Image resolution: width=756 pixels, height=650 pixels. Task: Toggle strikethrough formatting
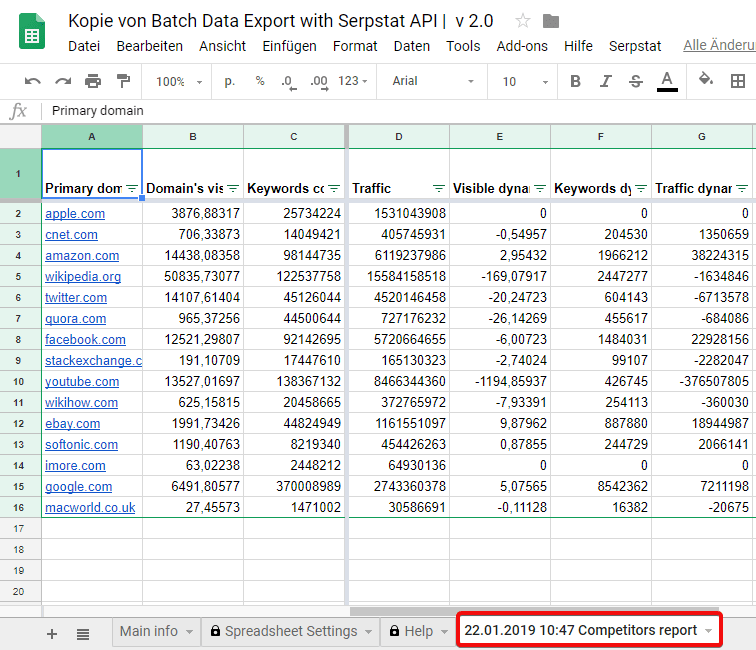point(636,81)
